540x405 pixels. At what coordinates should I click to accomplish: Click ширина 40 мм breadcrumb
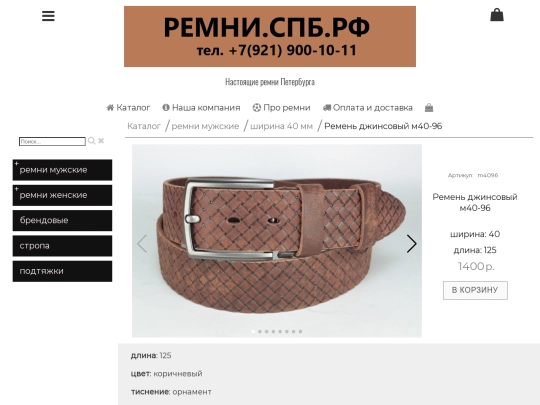281,126
